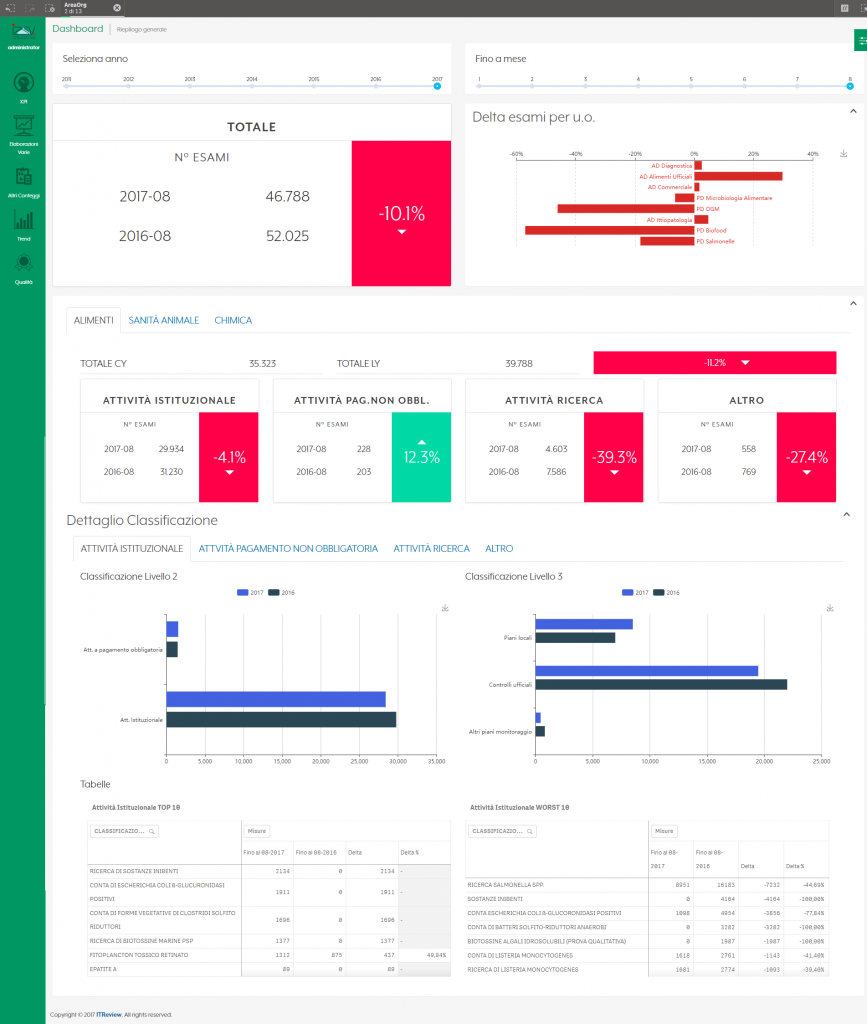Select year 2015 on the Seleziona anno slider

coord(314,86)
